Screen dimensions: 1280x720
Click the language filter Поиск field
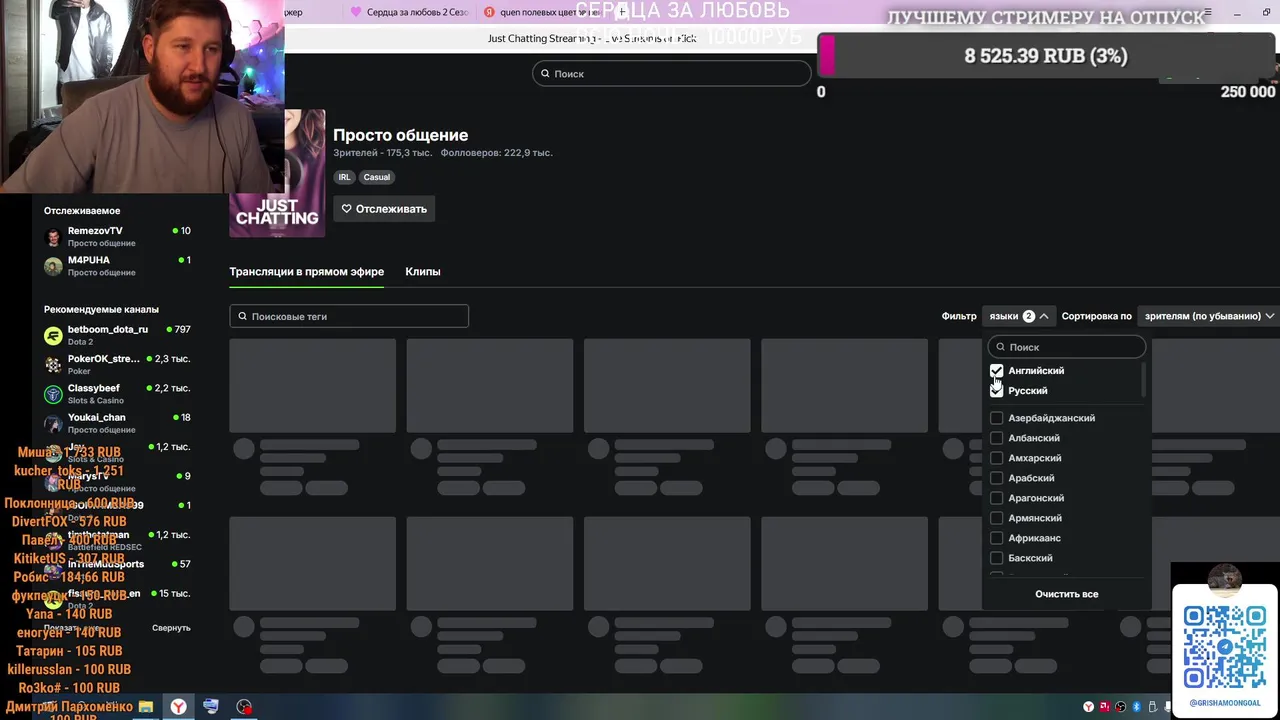pos(1066,347)
